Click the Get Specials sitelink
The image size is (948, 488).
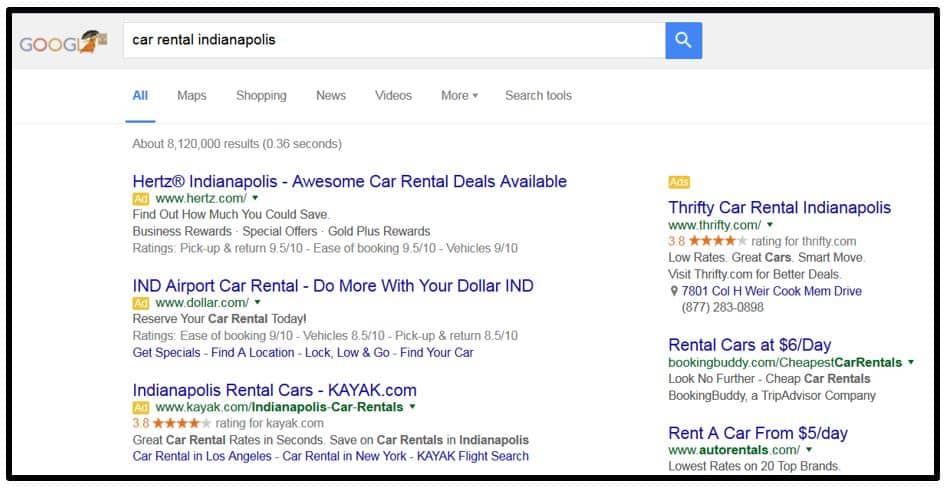click(x=166, y=353)
